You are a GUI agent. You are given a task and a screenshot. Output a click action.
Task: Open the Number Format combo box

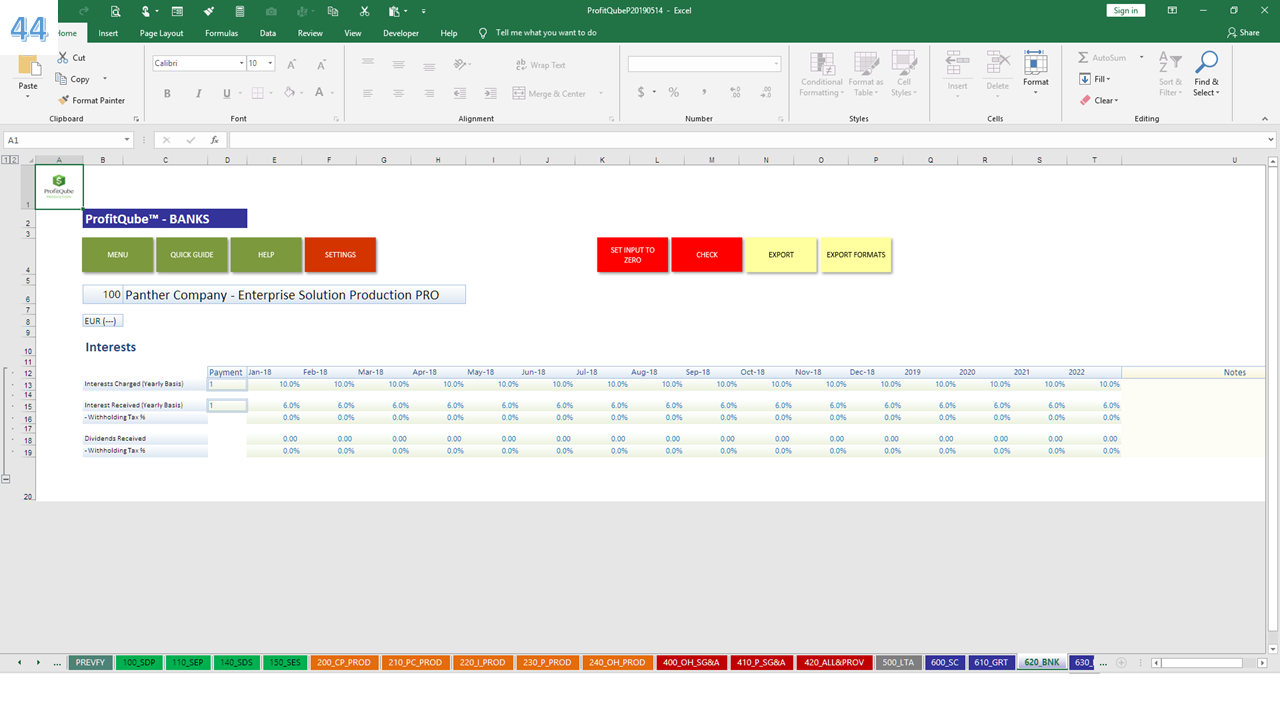704,63
